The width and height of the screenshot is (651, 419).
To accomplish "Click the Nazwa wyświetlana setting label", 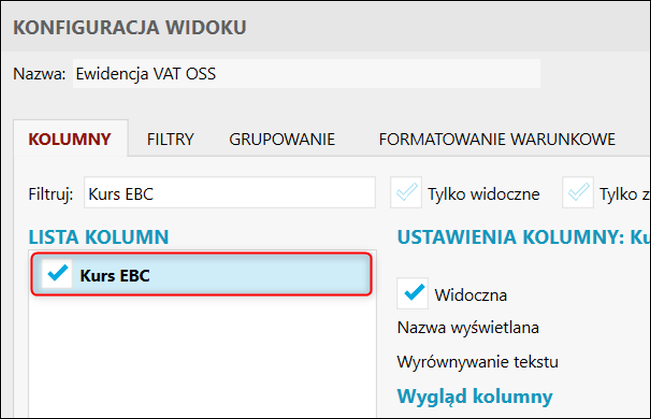I will (468, 328).
